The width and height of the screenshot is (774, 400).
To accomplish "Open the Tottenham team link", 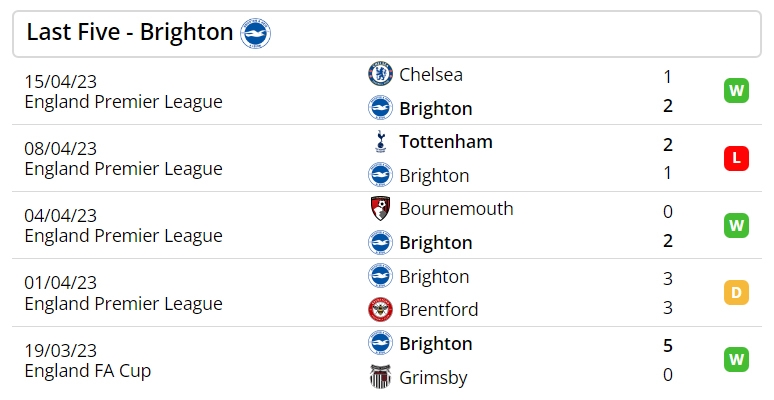I will point(446,142).
